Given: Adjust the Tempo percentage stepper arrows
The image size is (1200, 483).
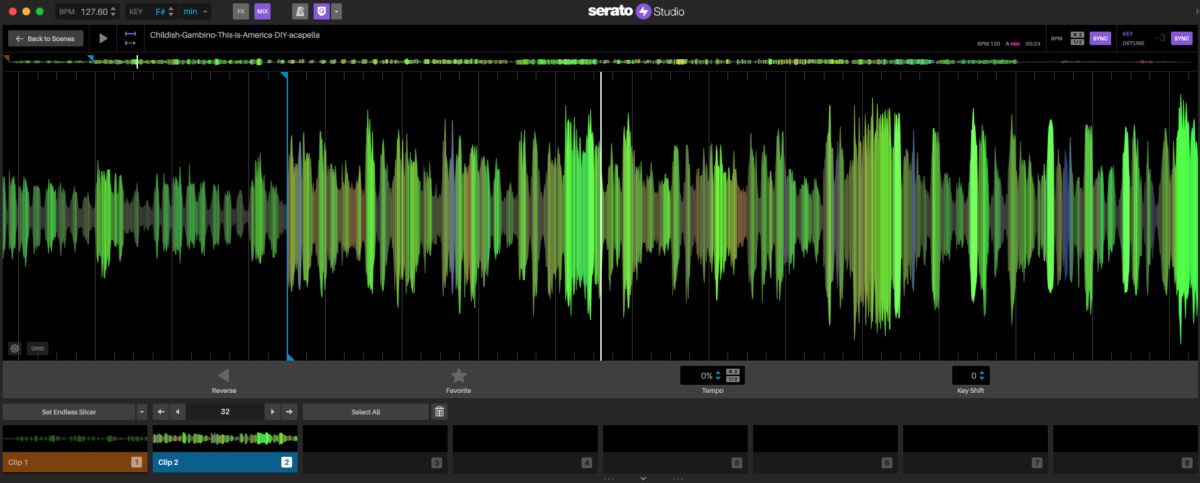Looking at the screenshot, I should 719,376.
